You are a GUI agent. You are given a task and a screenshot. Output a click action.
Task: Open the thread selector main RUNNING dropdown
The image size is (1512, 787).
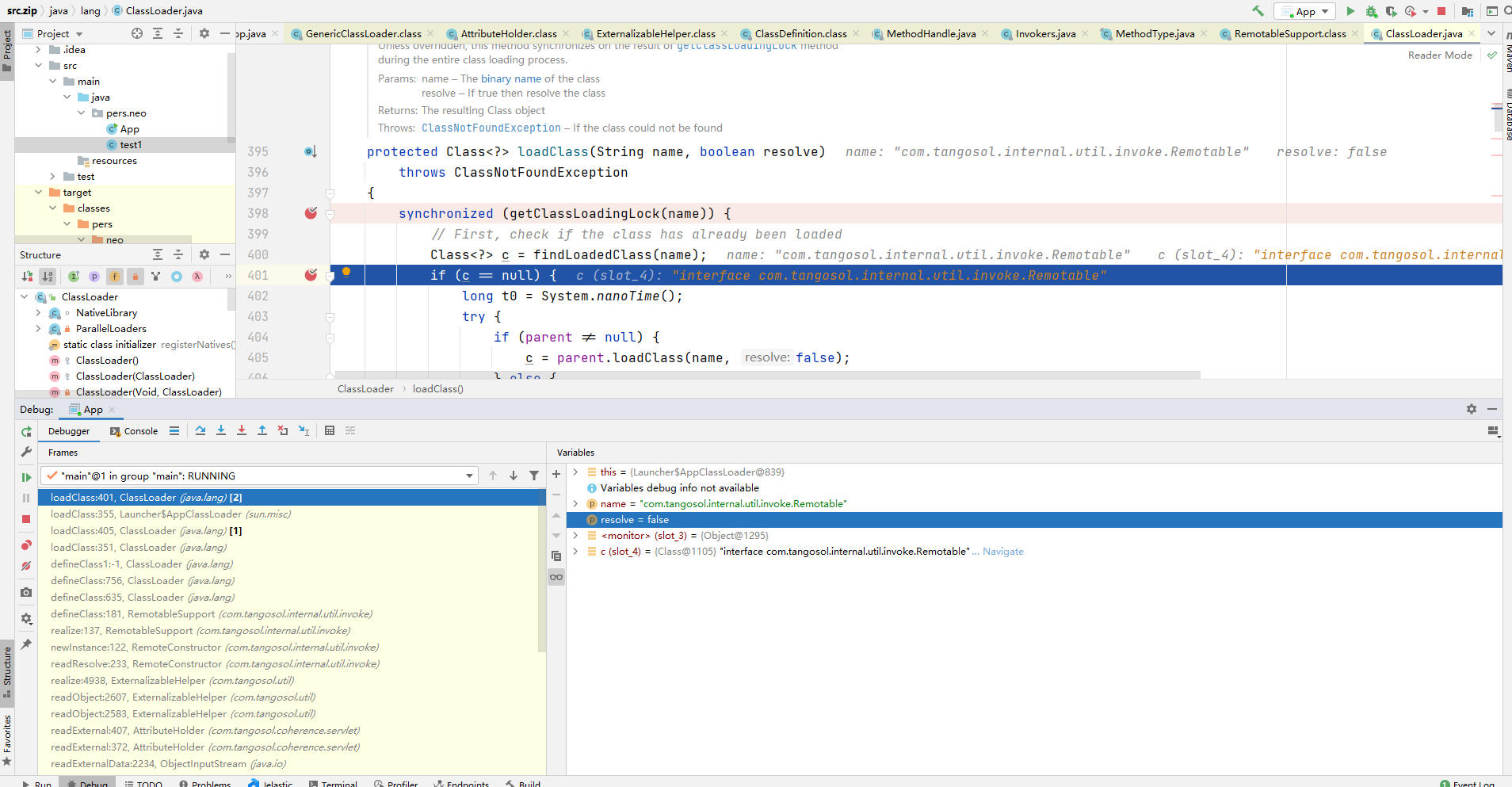coord(259,476)
